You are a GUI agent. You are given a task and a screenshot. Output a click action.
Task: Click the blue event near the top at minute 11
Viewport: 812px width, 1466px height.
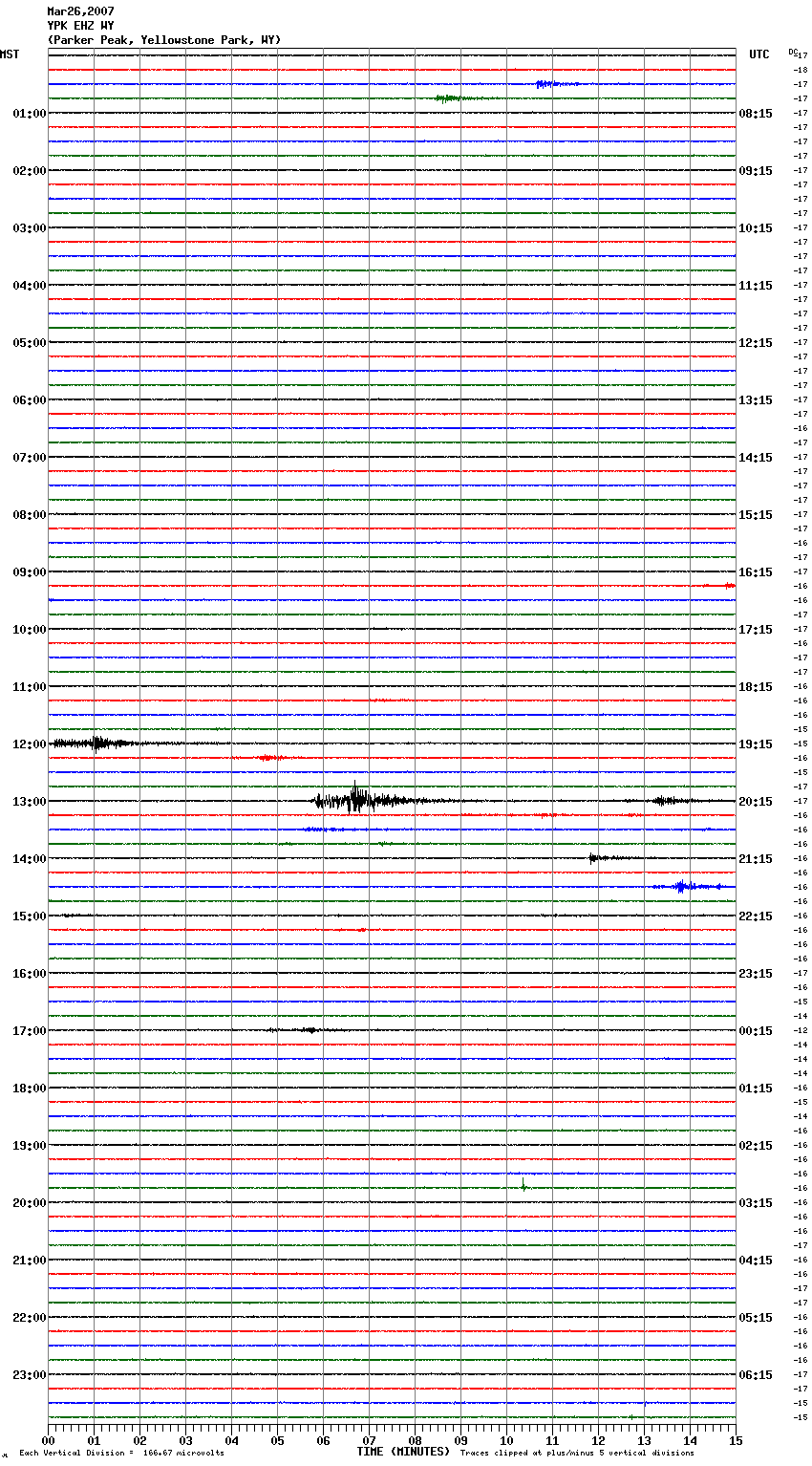pyautogui.click(x=556, y=84)
